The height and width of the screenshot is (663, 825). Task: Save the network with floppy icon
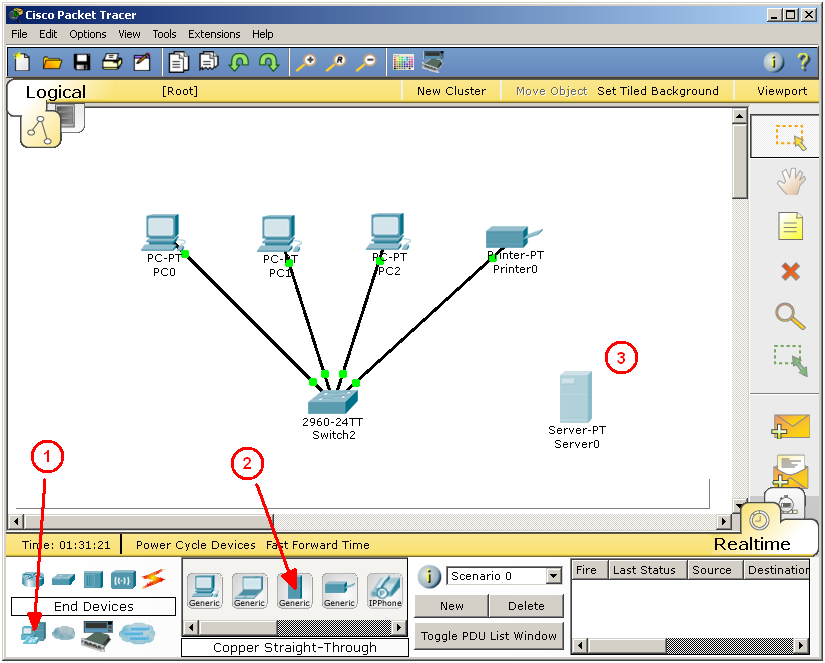[x=82, y=63]
